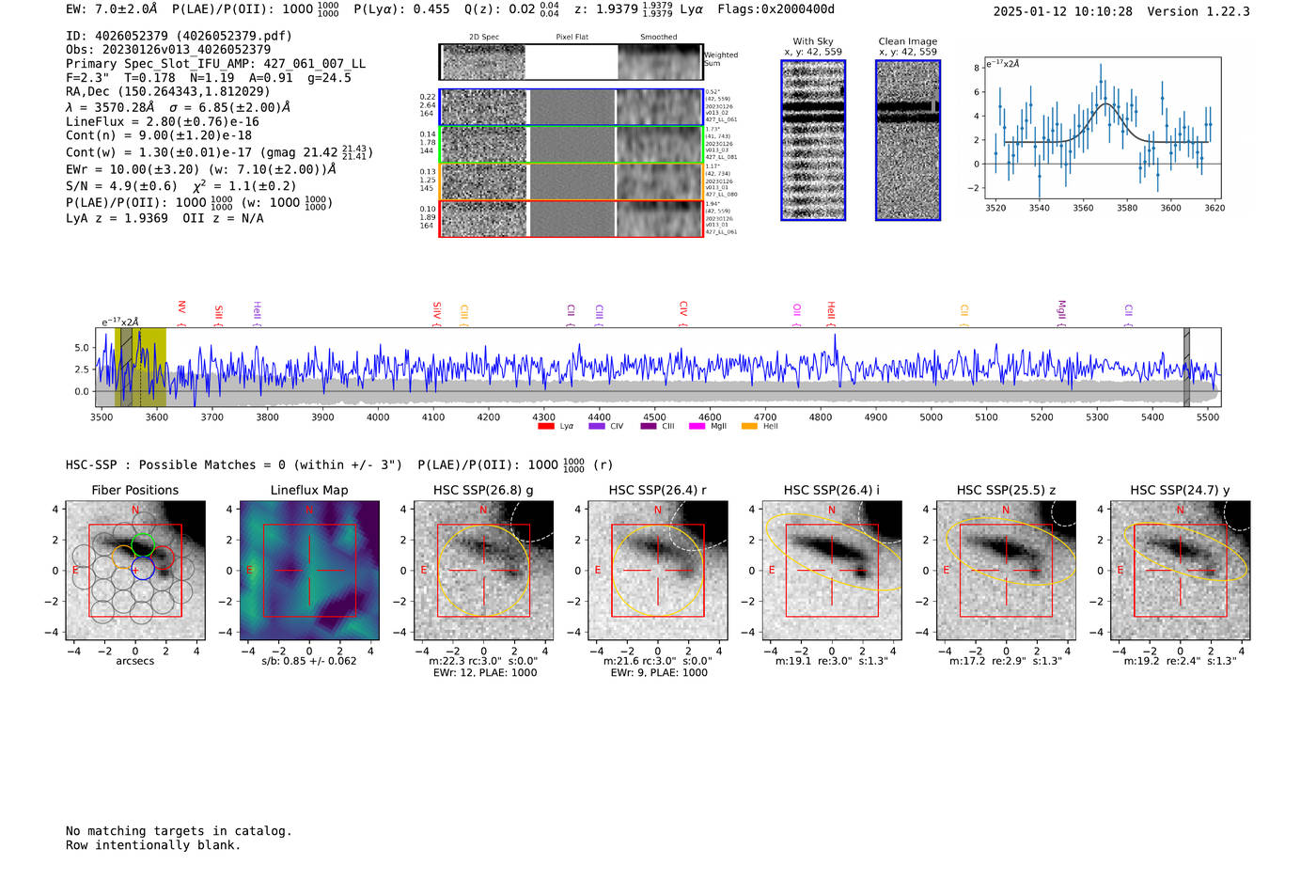Click the orange HeII legend swatch
Image resolution: width=1316 pixels, height=896 pixels.
(749, 427)
